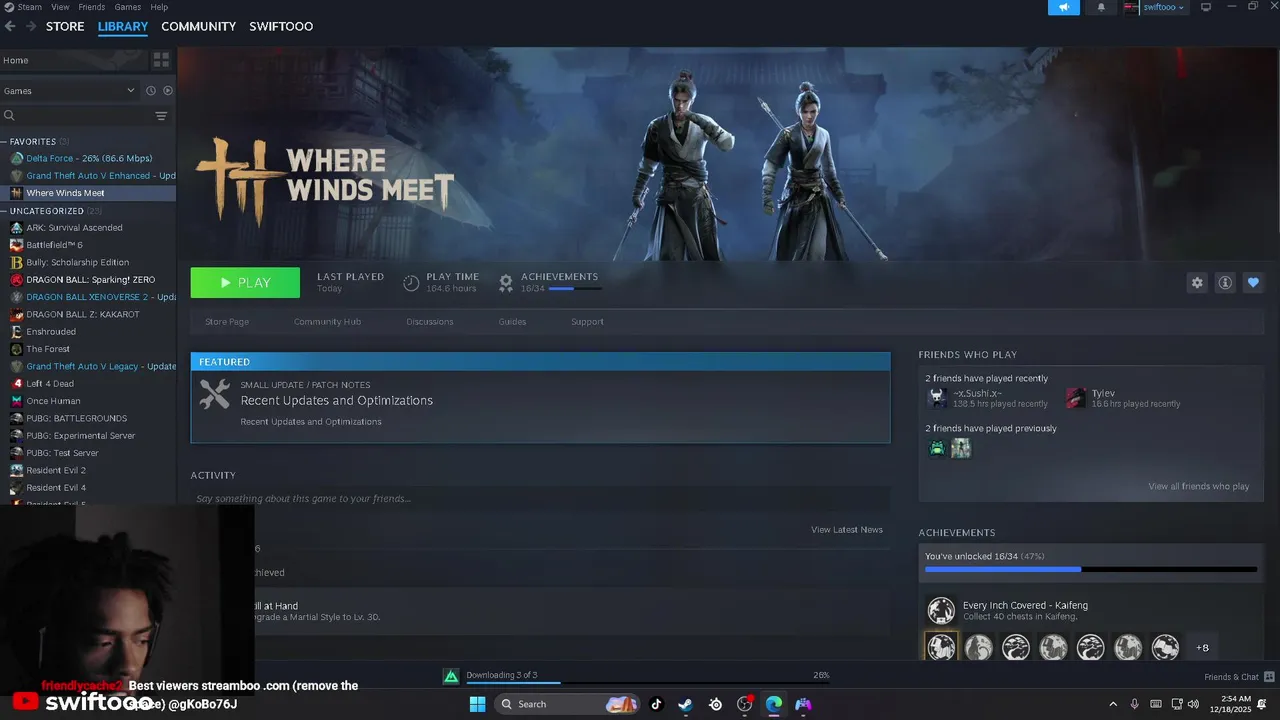The image size is (1280, 720).
Task: Click the achievements progress bar in header
Action: 575,289
